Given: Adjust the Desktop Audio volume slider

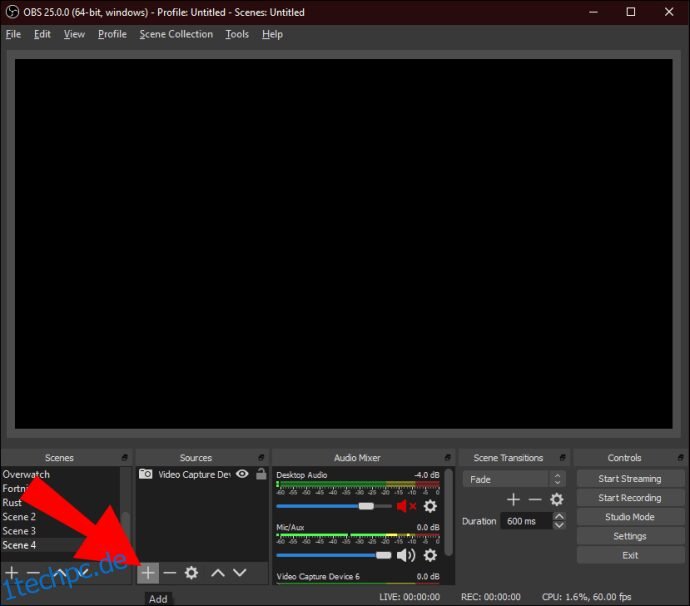Looking at the screenshot, I should 334,506.
